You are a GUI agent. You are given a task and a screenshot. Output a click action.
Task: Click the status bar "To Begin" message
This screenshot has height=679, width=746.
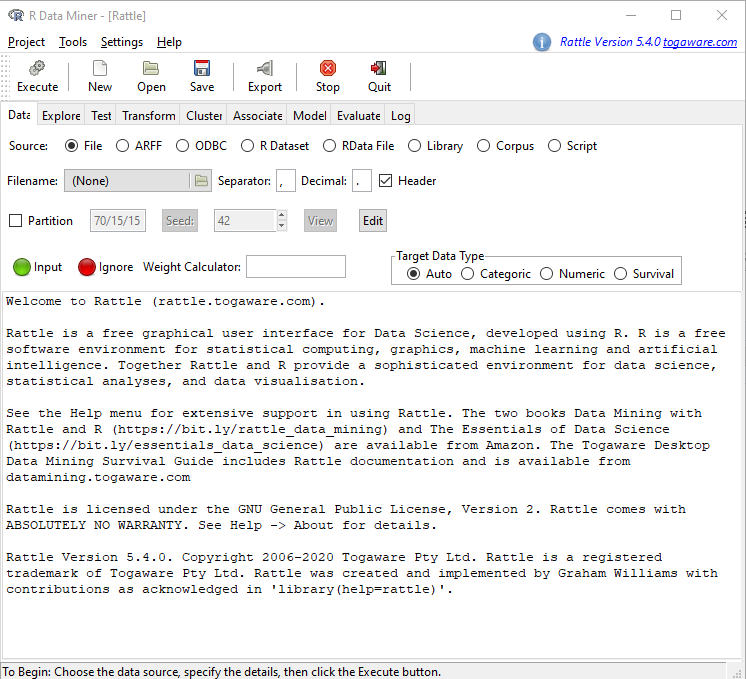tap(222, 672)
